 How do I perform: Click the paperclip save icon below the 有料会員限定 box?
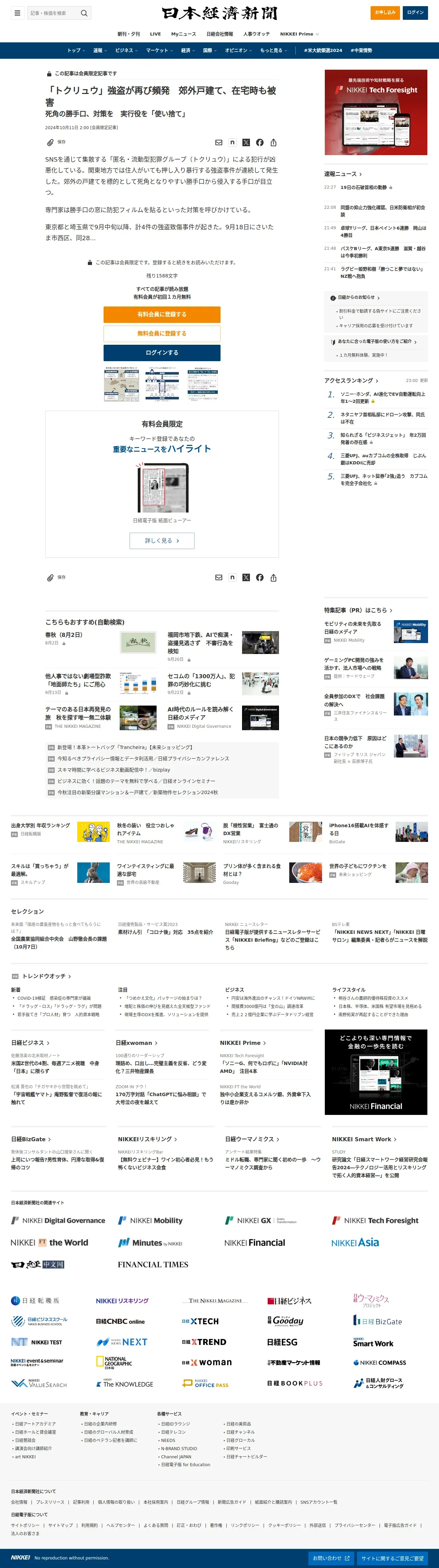click(51, 578)
